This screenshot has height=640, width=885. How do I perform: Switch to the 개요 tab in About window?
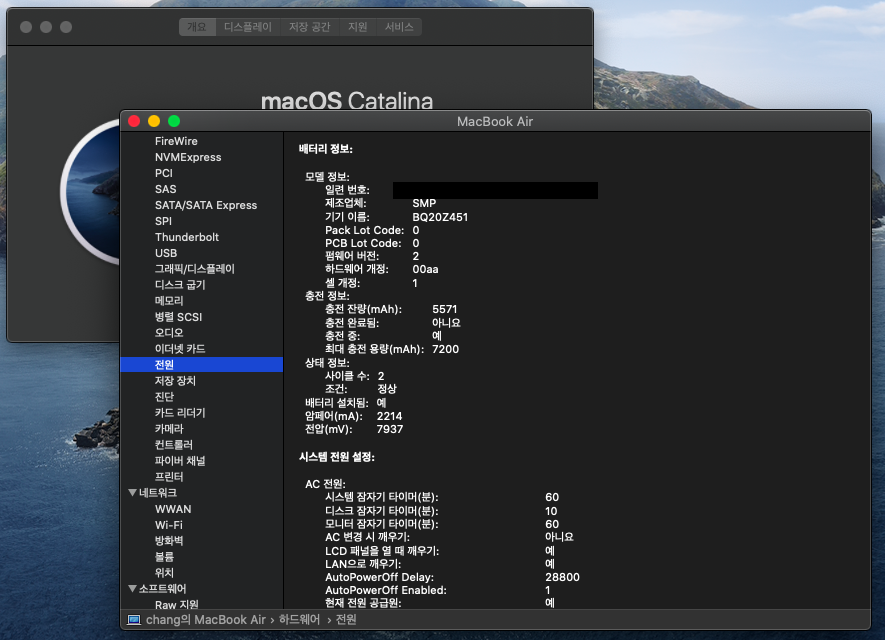click(197, 27)
